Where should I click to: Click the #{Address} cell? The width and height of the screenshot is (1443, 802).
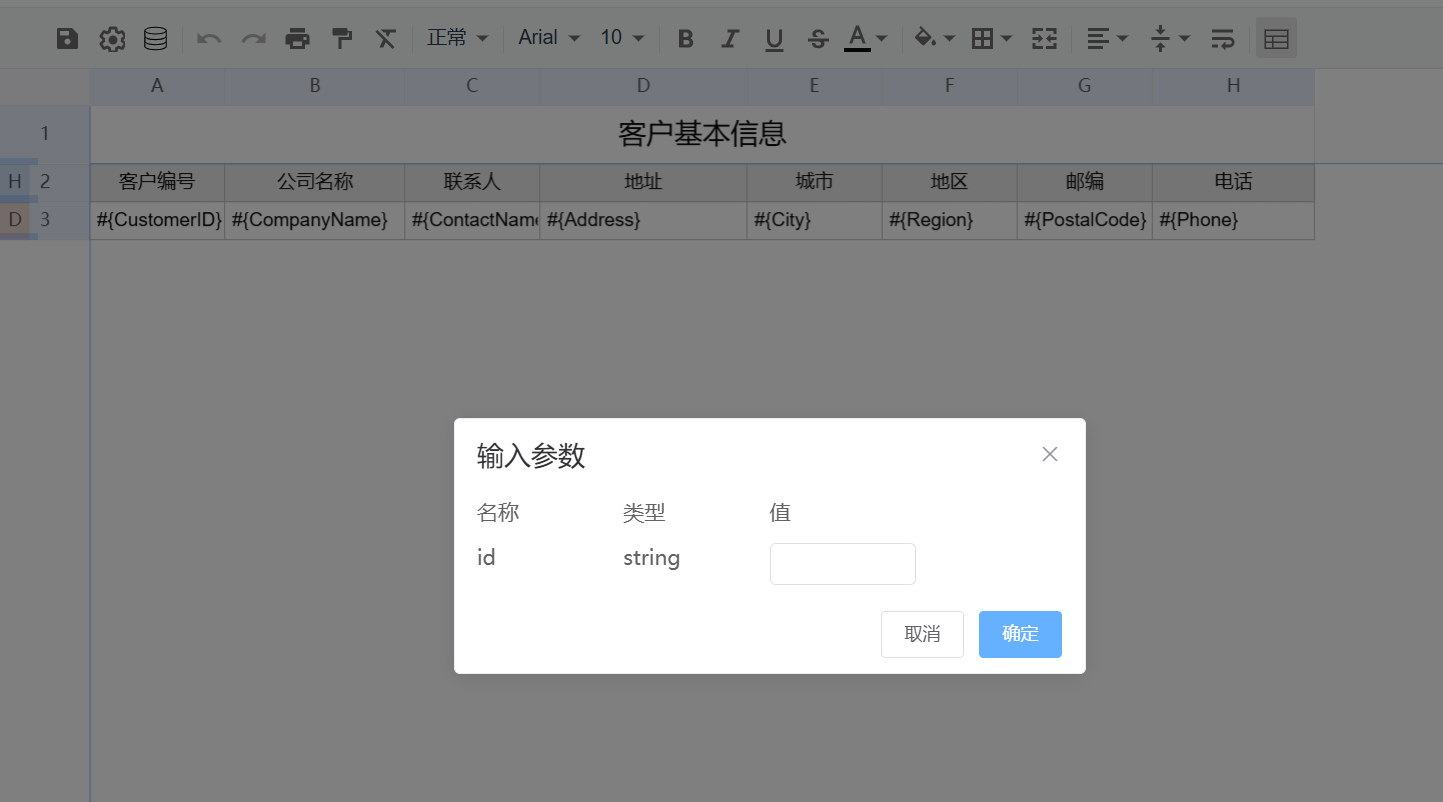pos(643,220)
